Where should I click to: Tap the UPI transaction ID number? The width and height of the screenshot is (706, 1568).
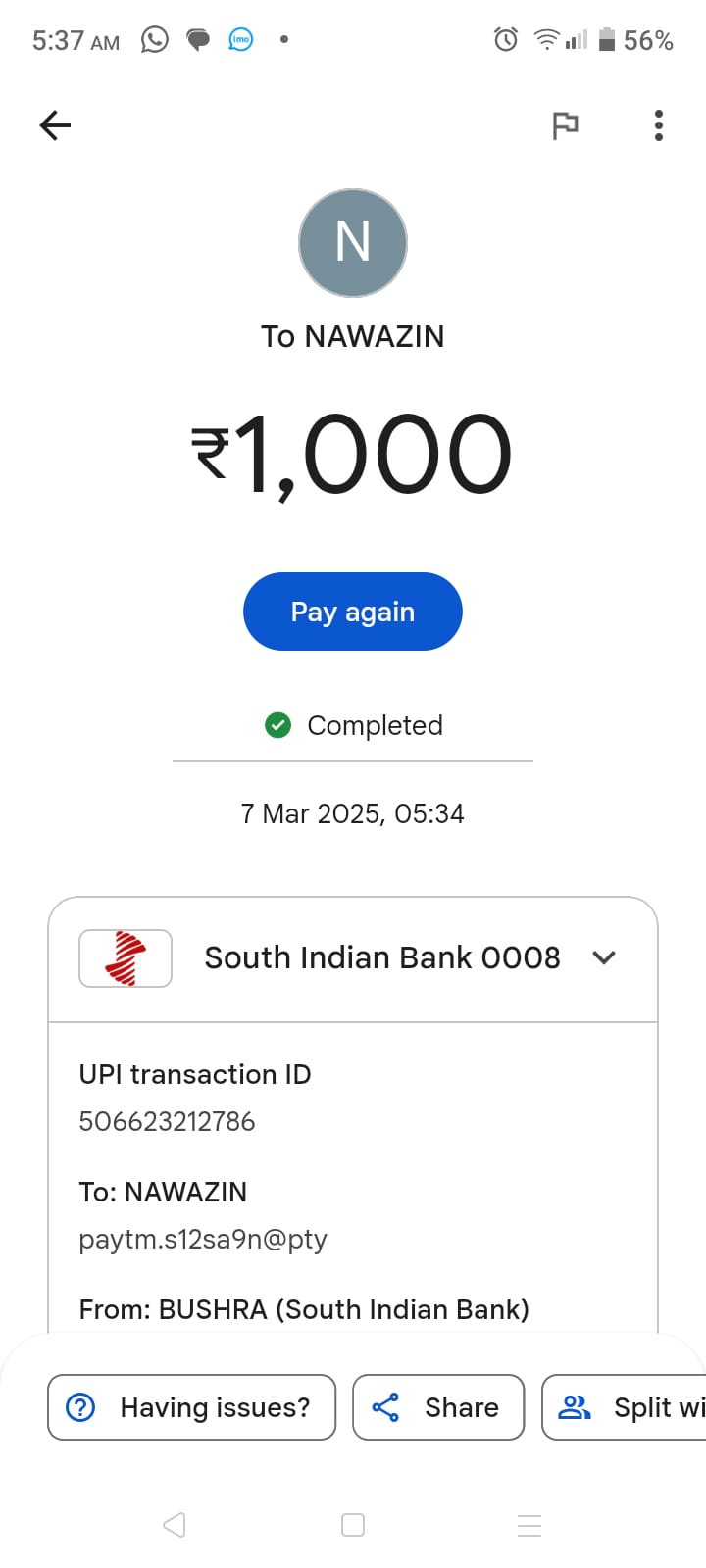[x=167, y=1121]
